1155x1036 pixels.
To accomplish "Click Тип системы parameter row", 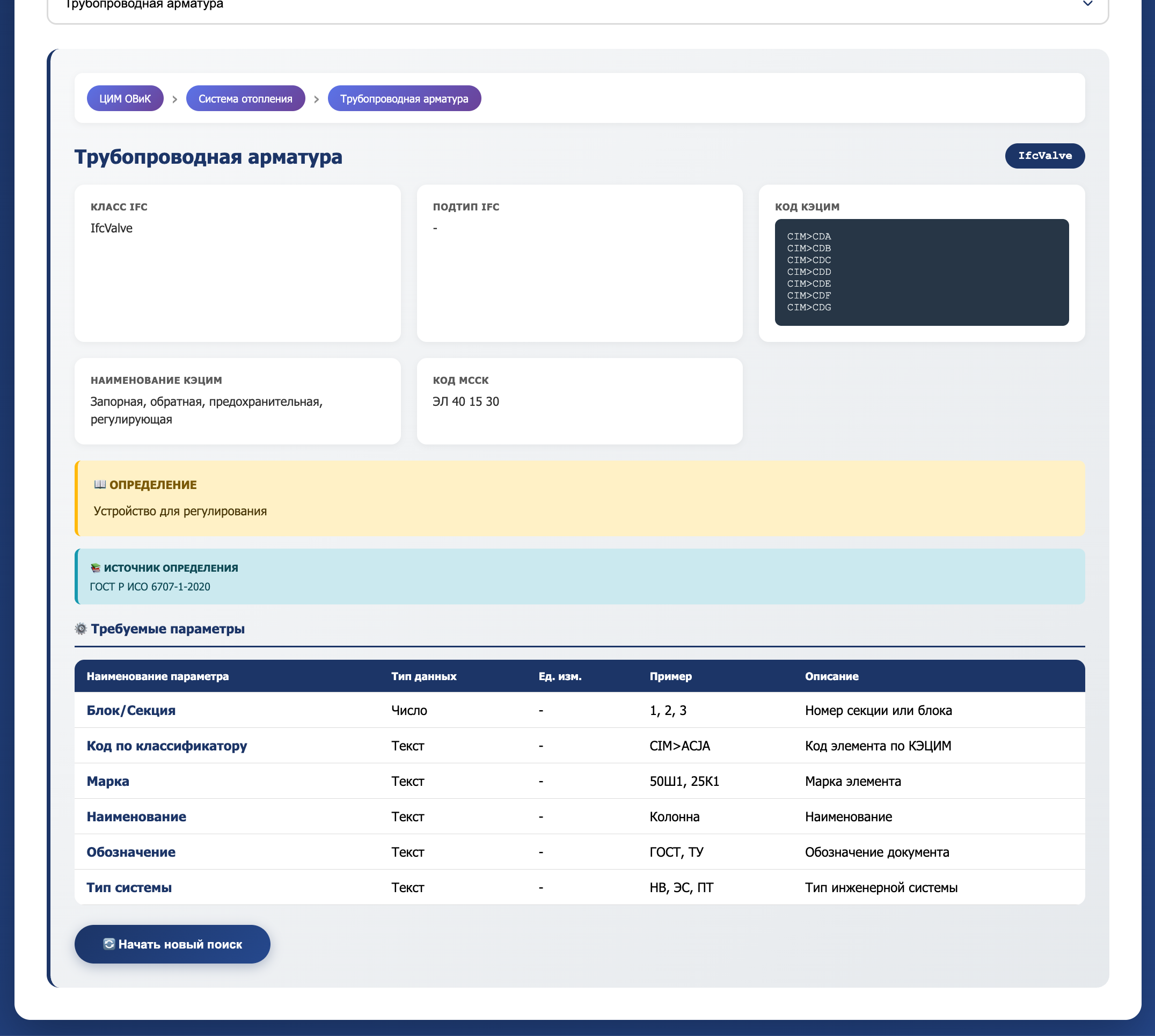I will [x=129, y=887].
